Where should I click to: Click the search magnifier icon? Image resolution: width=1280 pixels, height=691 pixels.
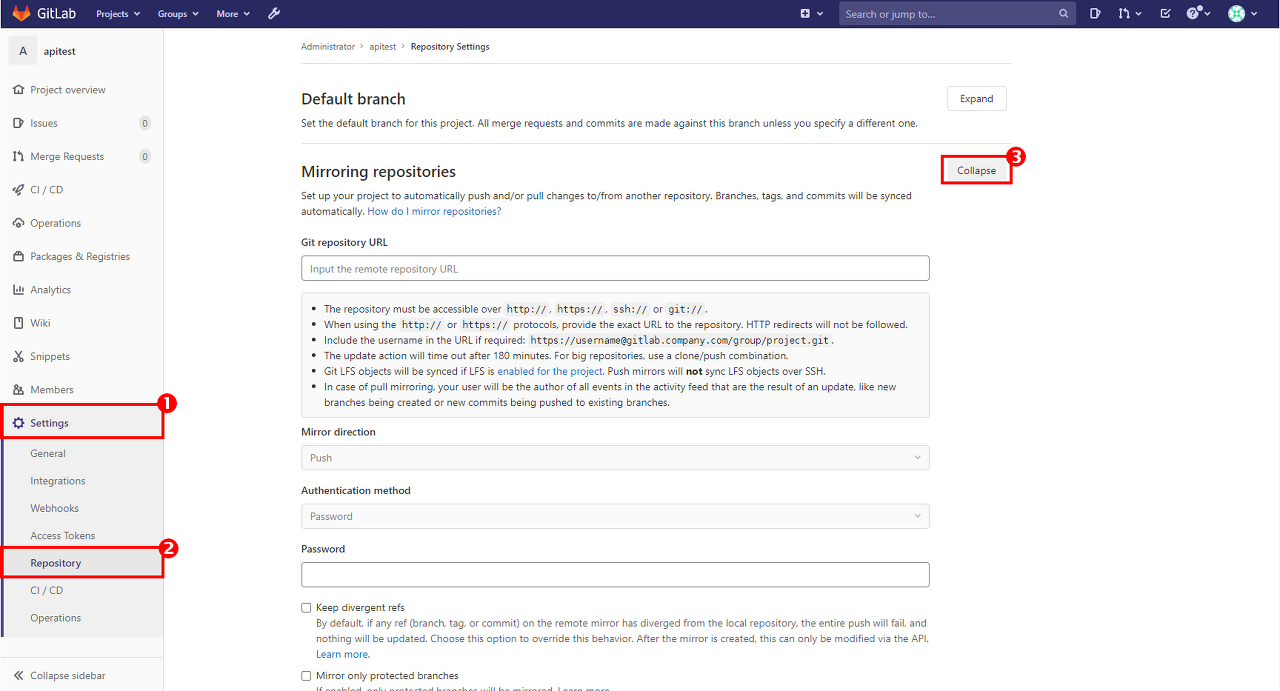tap(1062, 13)
